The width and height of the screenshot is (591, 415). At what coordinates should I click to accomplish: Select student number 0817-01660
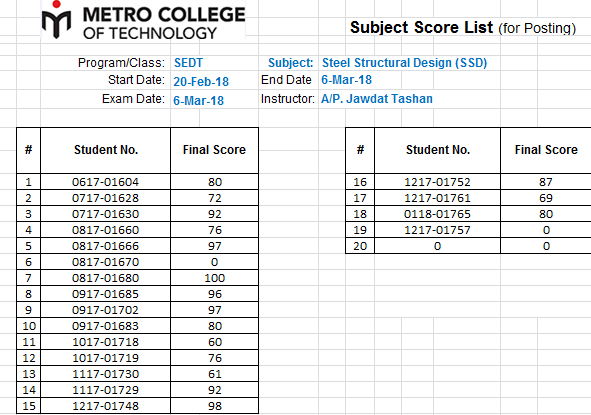click(106, 230)
